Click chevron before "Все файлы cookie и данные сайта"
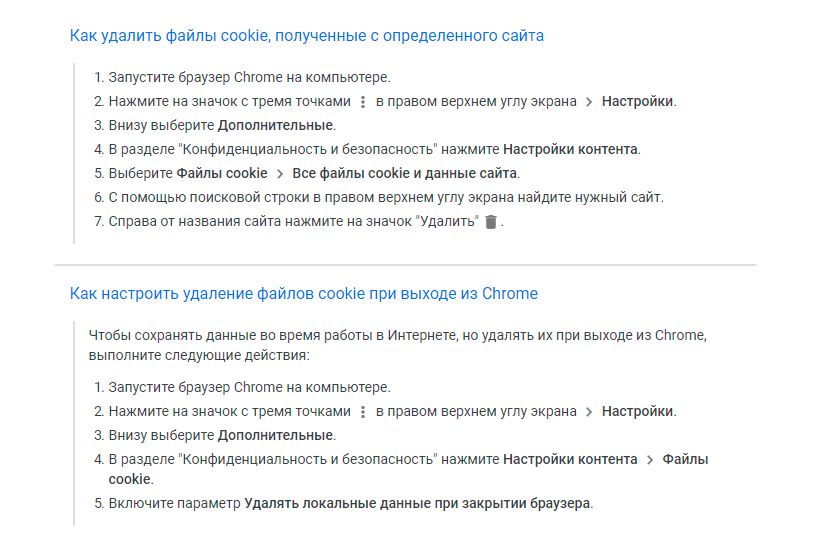This screenshot has height=545, width=815. click(x=280, y=174)
